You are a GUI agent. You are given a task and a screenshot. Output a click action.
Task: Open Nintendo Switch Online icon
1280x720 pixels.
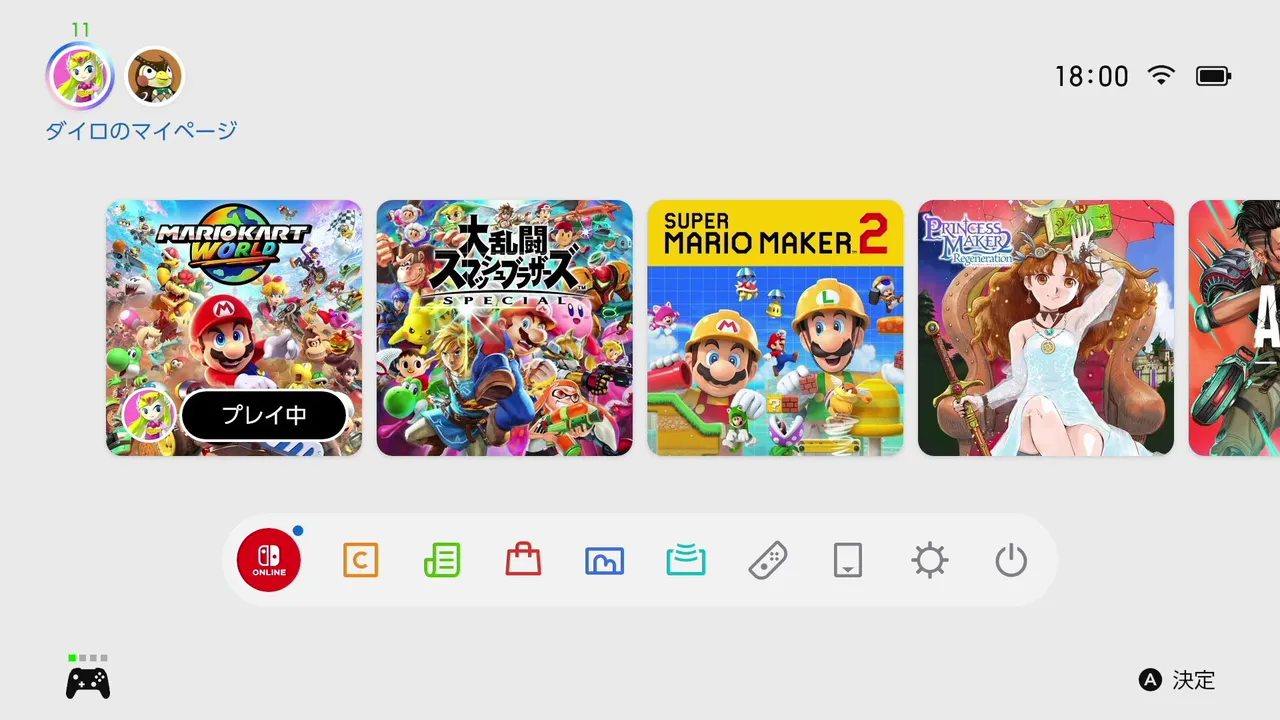pyautogui.click(x=269, y=560)
